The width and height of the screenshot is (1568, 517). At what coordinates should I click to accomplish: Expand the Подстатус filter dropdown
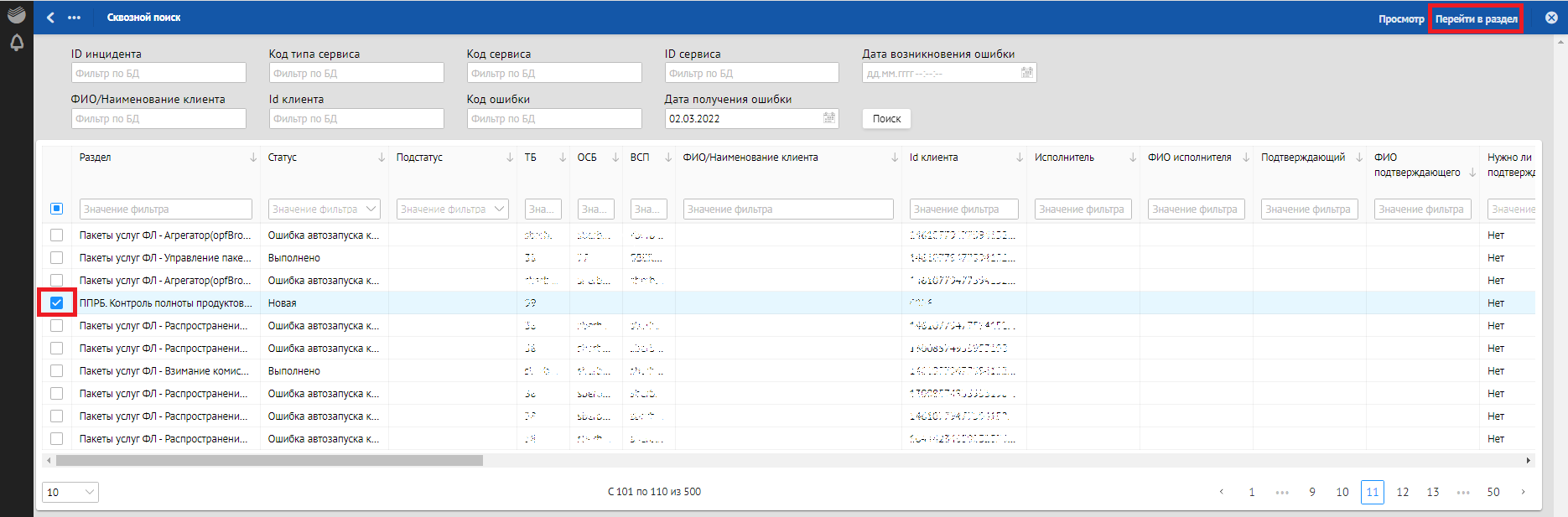(500, 209)
